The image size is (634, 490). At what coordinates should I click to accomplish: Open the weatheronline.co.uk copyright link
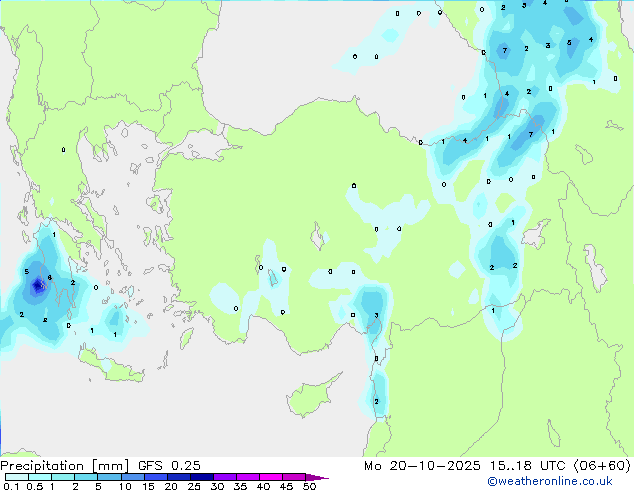[x=550, y=481]
